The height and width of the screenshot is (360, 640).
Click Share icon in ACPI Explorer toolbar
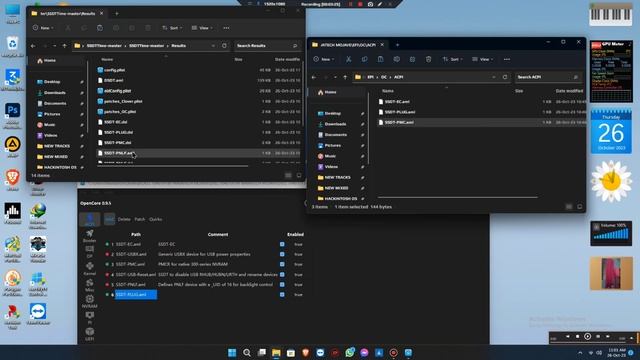tap(412, 59)
